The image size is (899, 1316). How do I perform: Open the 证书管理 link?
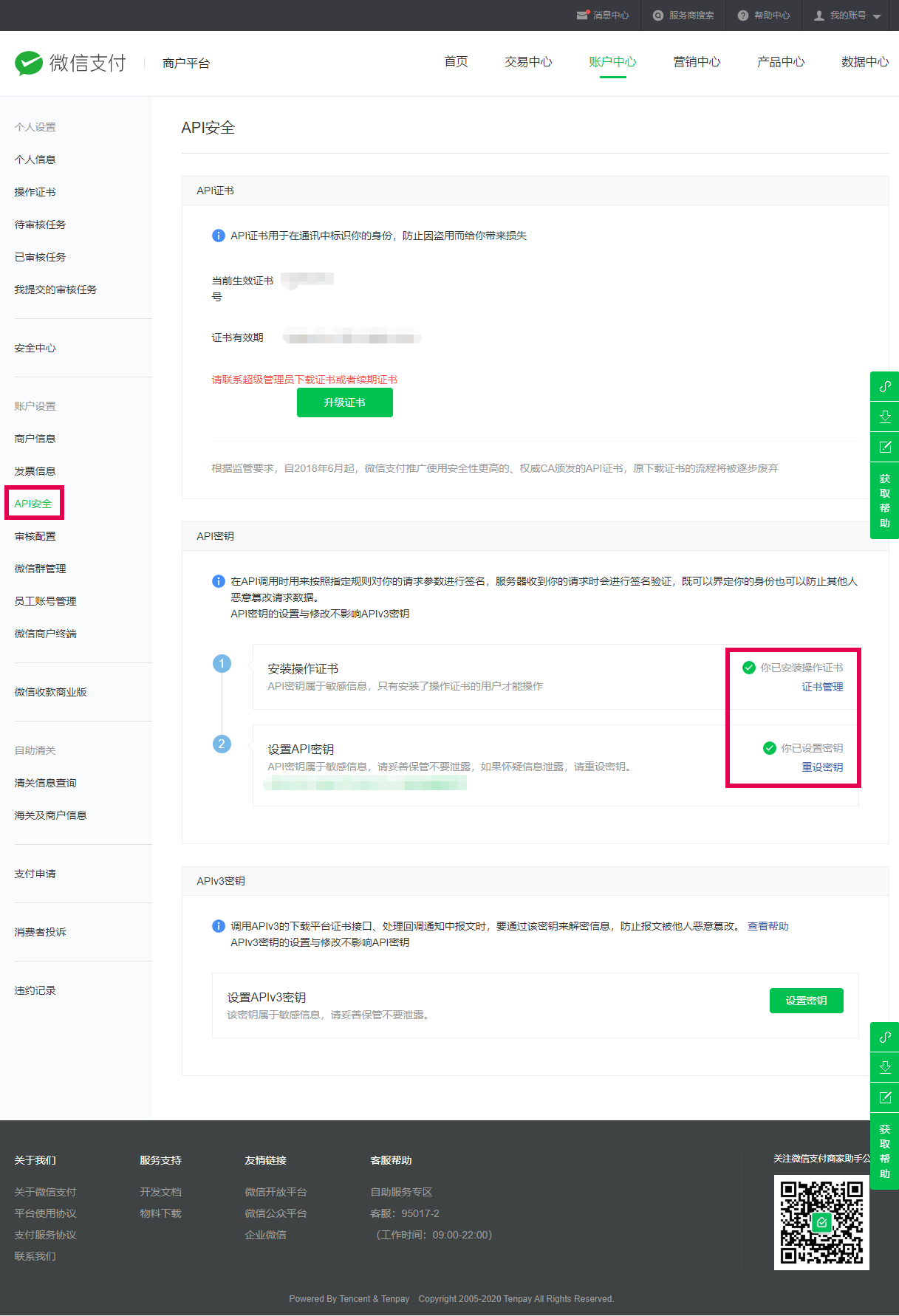click(822, 687)
